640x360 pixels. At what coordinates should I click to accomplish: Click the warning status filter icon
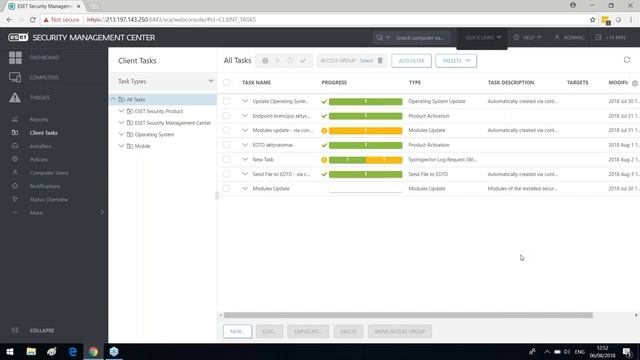[265, 60]
